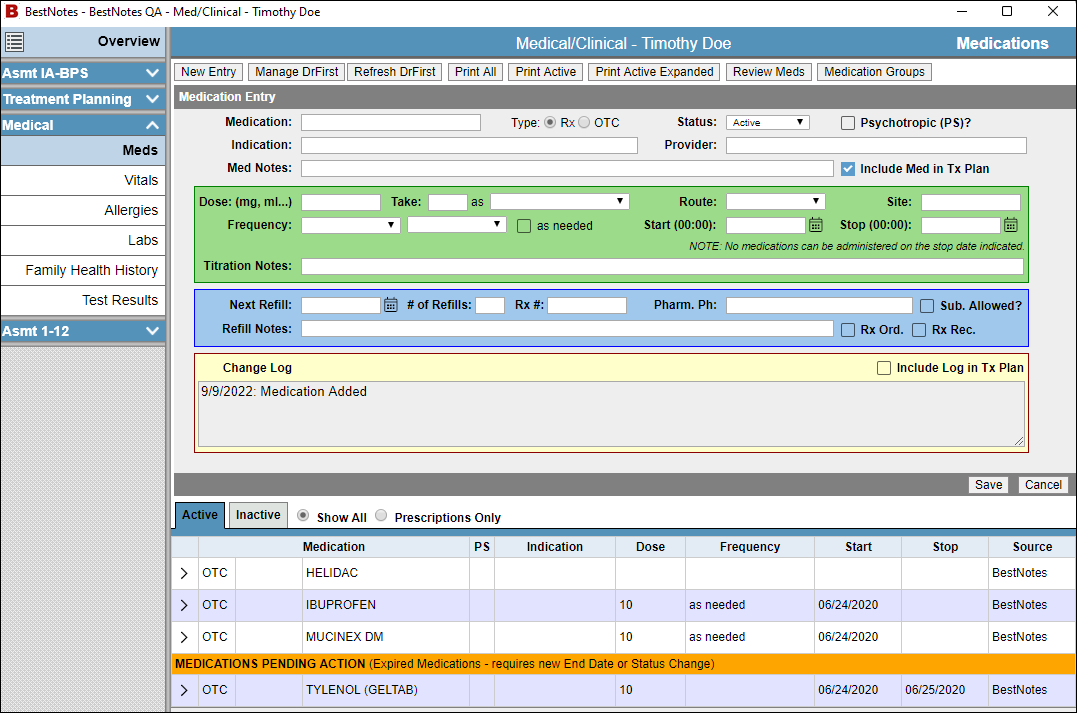Open the second Frequency dropdown
Image resolution: width=1077 pixels, height=713 pixels.
coord(456,225)
